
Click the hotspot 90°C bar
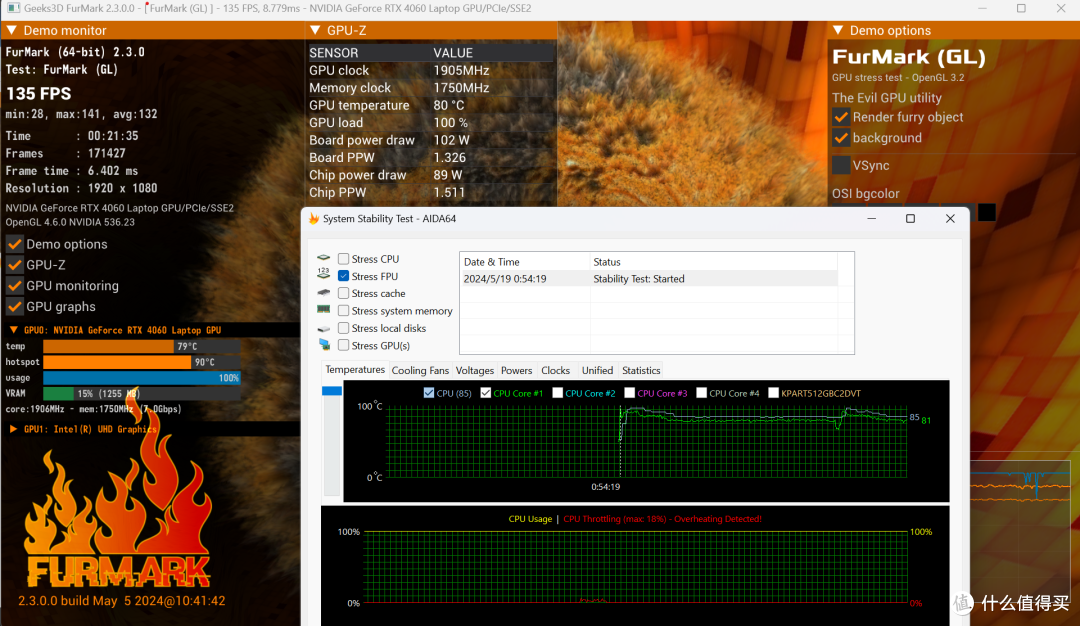click(117, 362)
